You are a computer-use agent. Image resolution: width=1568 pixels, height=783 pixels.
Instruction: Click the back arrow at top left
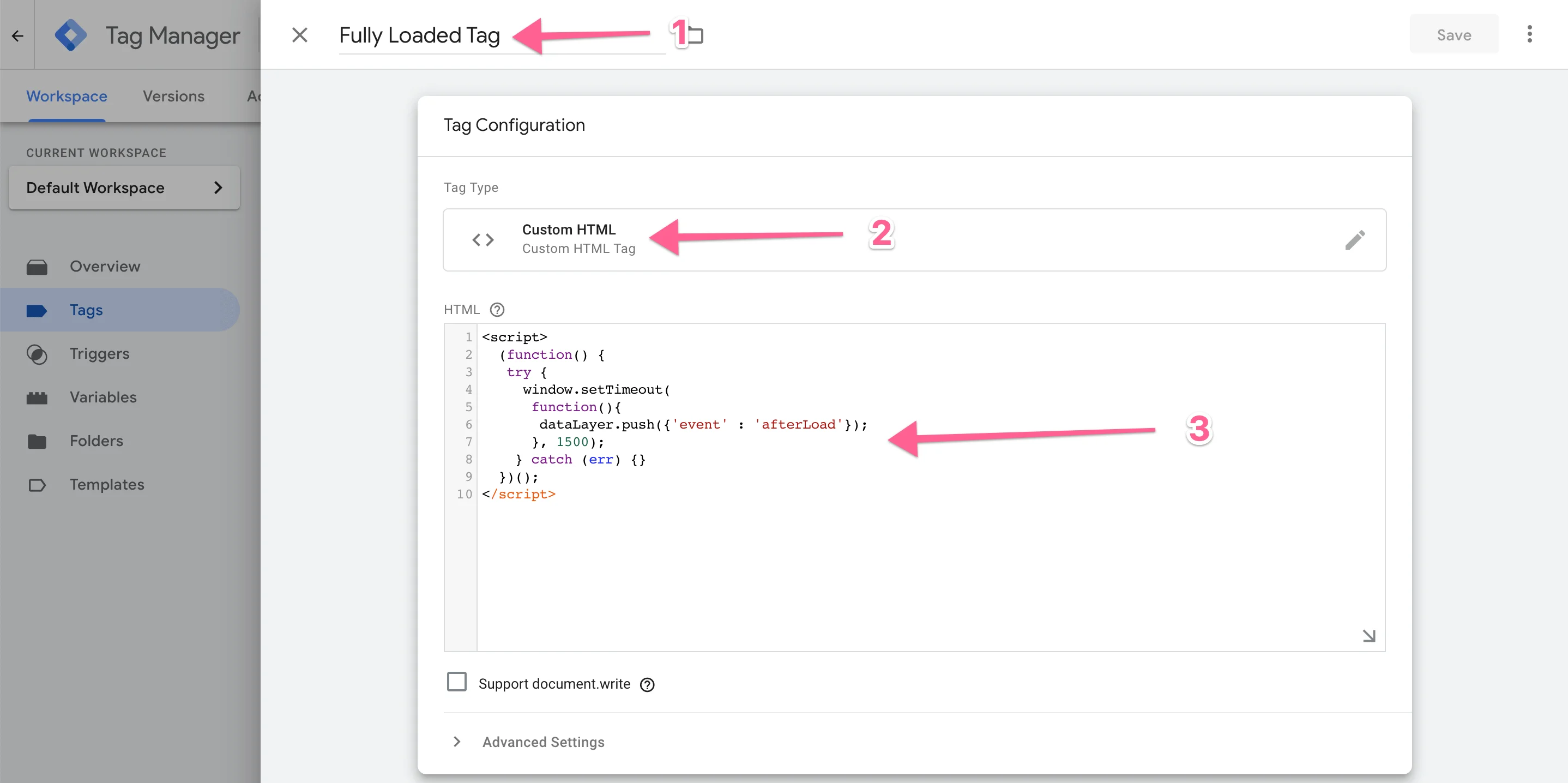pos(16,35)
